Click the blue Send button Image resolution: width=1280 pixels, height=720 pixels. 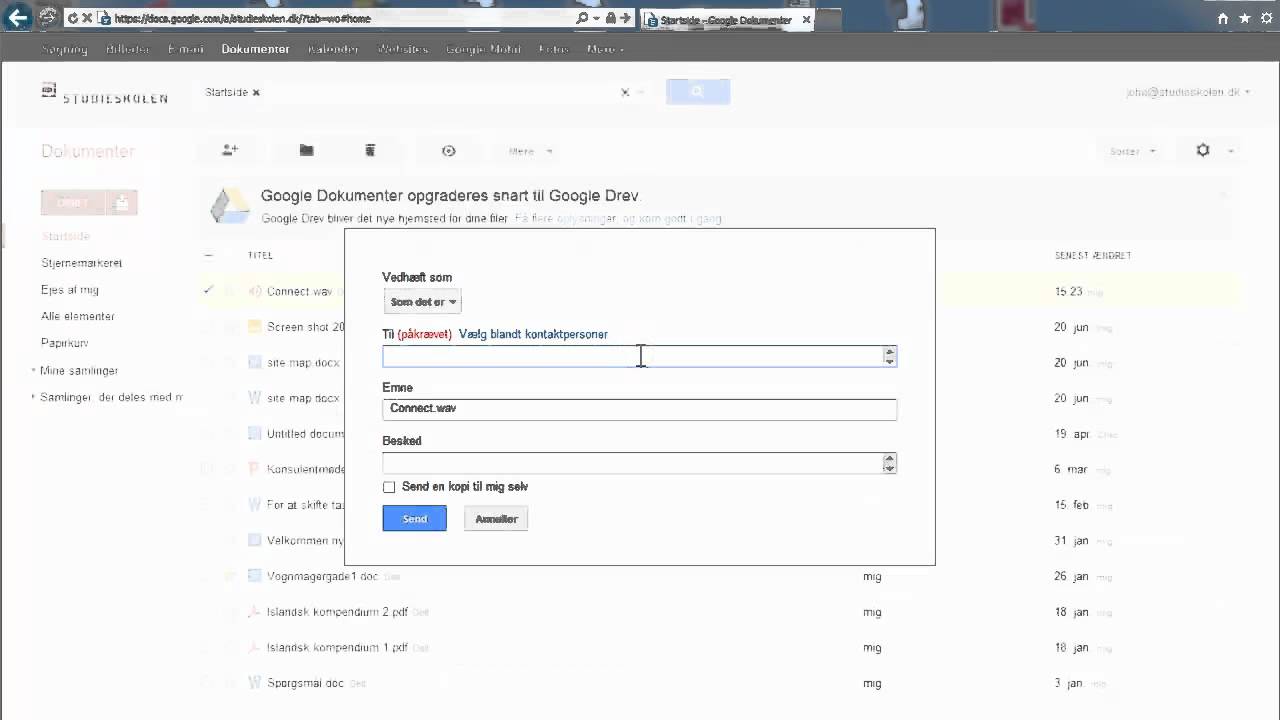click(415, 518)
